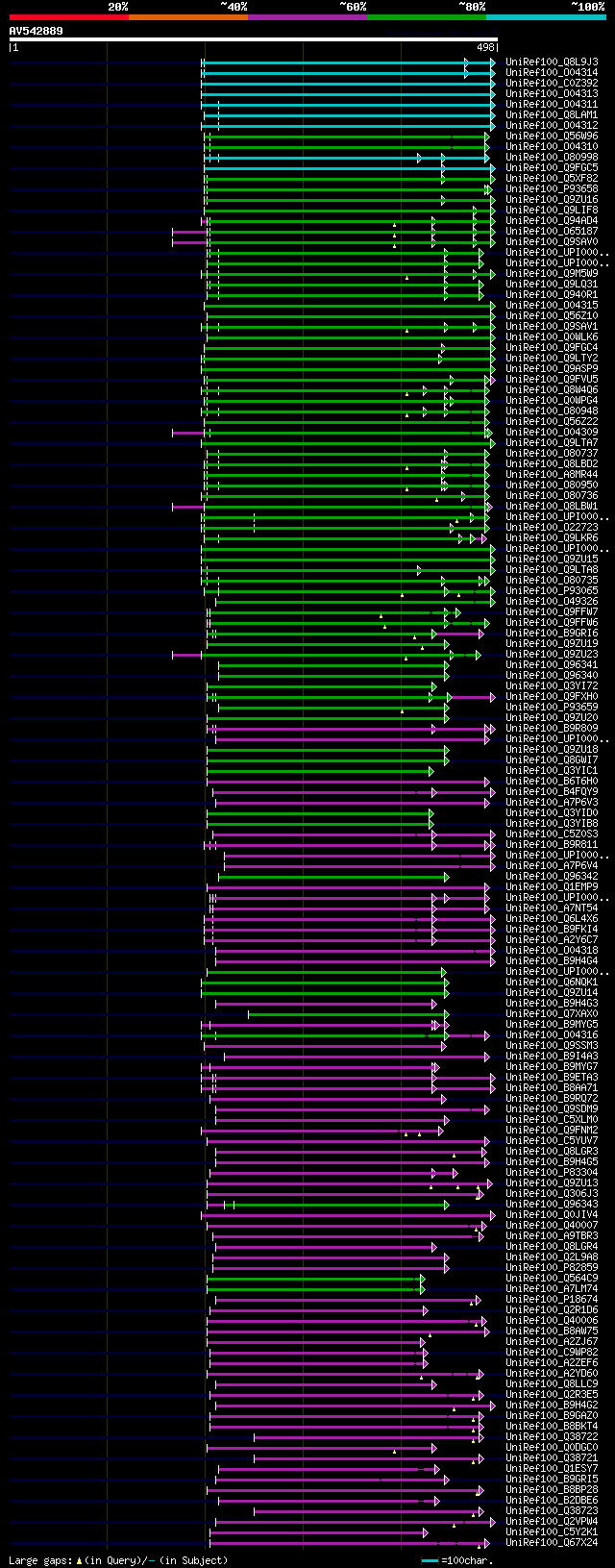Image resolution: width=615 pixels, height=1568 pixels.
Task: Select subject label UniRef100_O65187
Action: click(552, 231)
